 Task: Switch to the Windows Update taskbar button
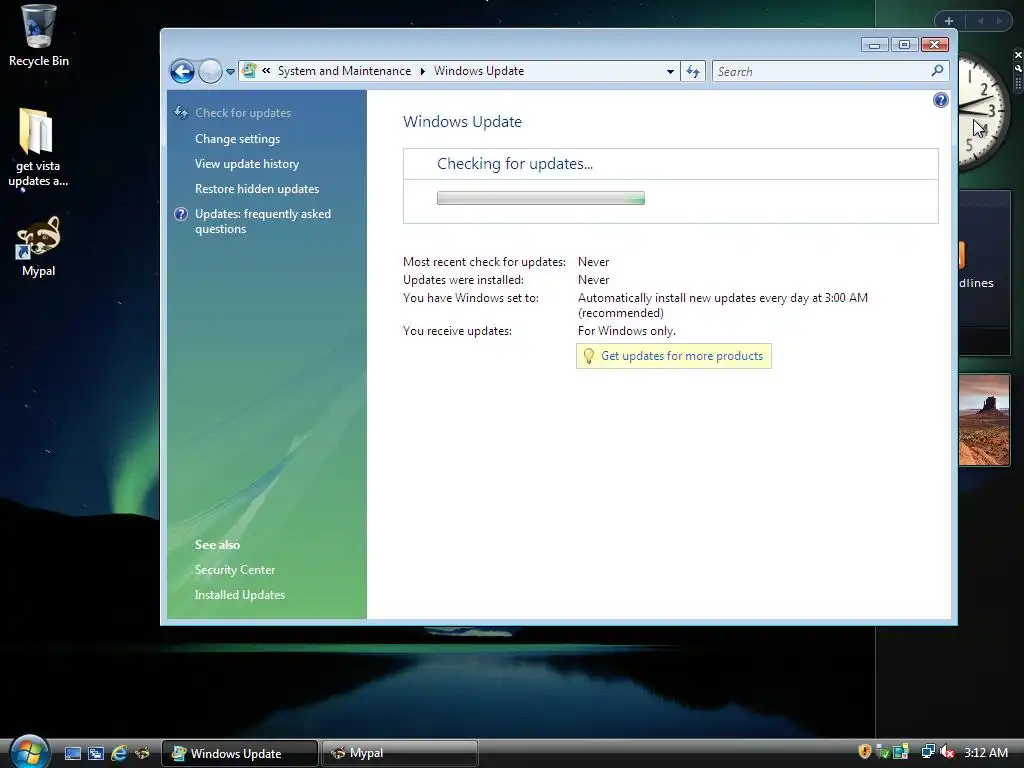tap(240, 754)
